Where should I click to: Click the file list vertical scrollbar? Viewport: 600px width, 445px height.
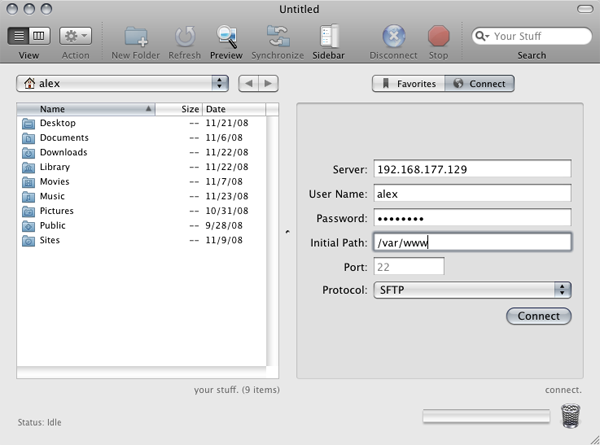point(272,241)
